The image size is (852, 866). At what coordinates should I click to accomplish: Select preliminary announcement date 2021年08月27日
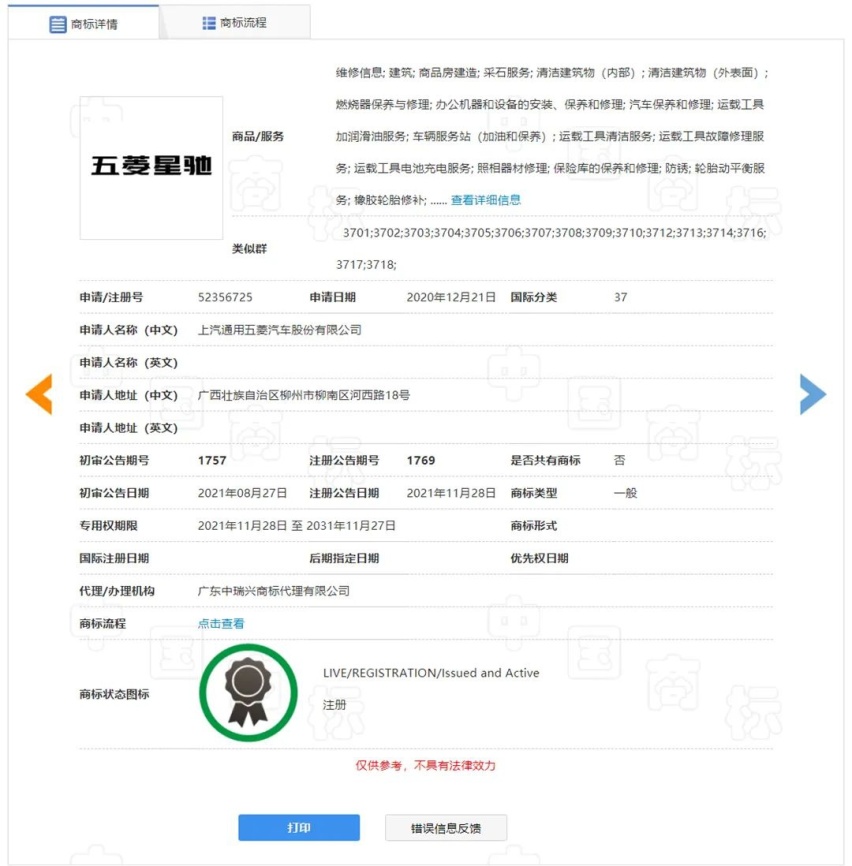242,493
